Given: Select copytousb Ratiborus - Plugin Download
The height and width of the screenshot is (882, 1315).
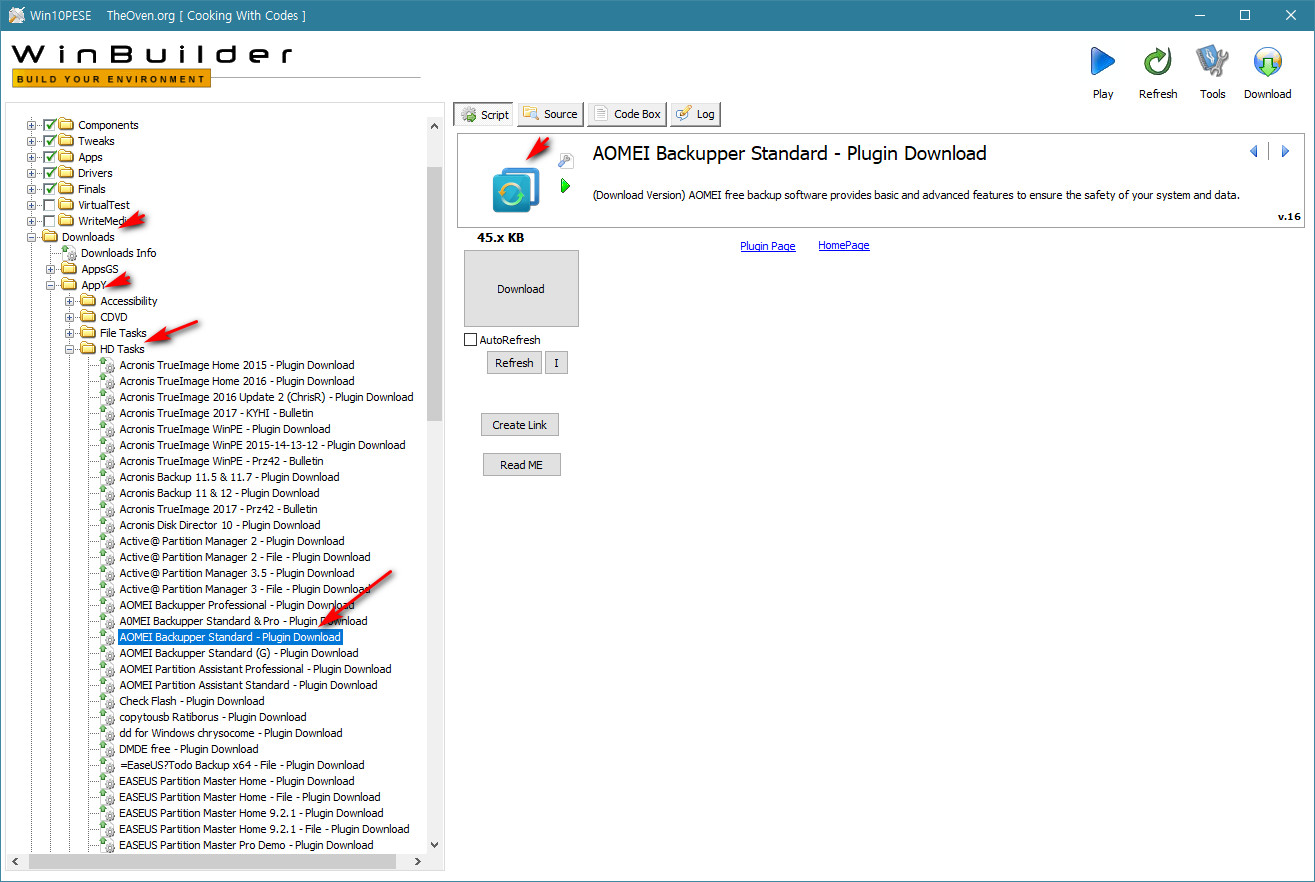Looking at the screenshot, I should tap(213, 717).
